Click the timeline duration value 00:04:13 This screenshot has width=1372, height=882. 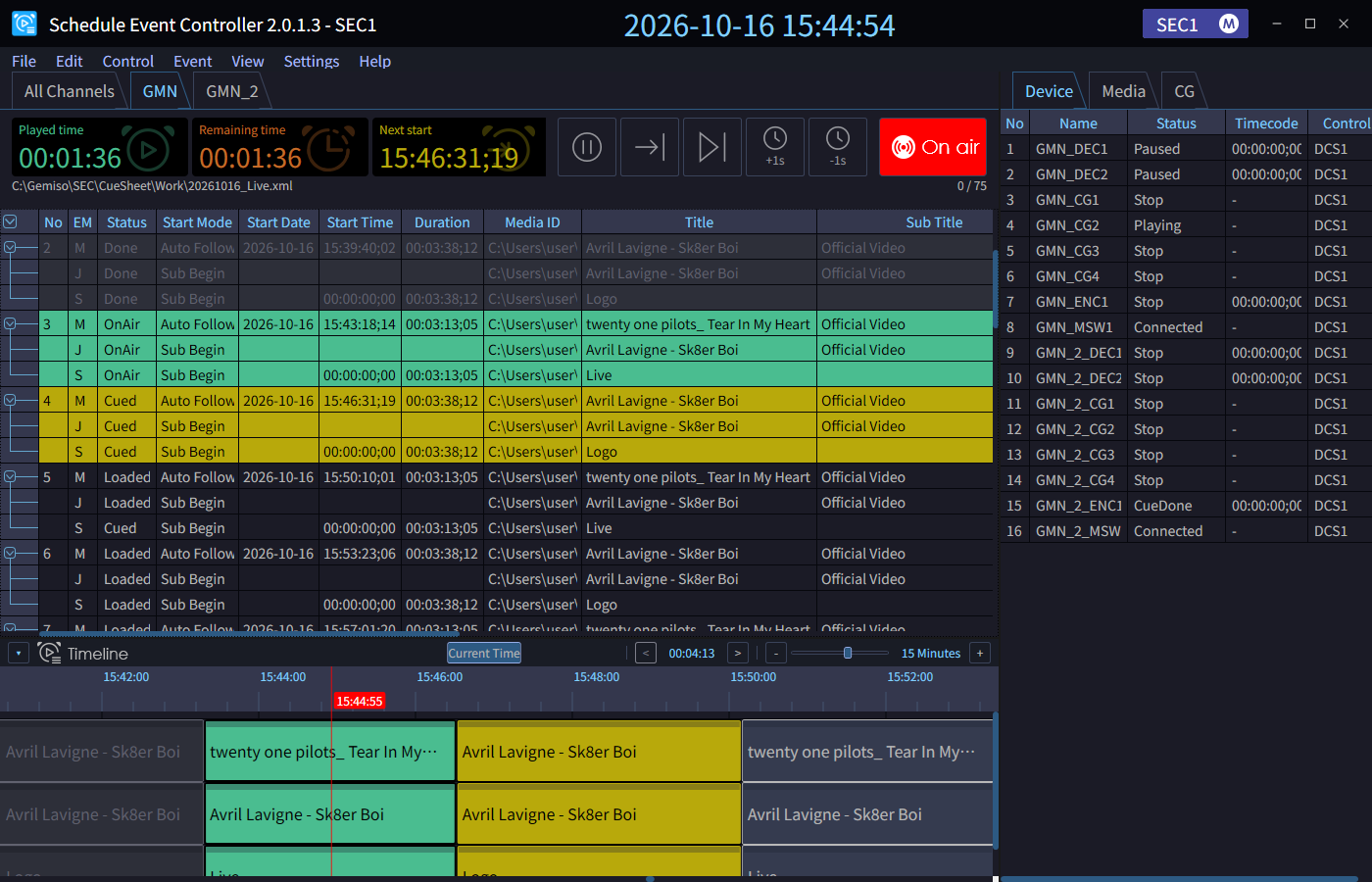point(692,653)
